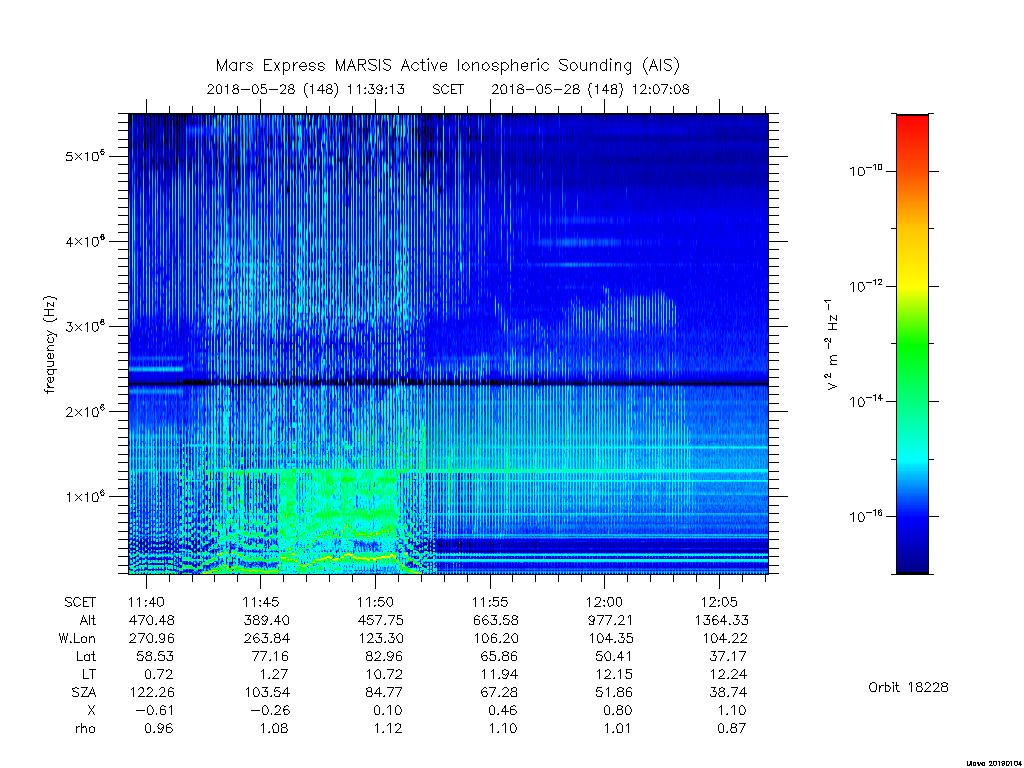Click the latitude value 37.17

tap(728, 656)
